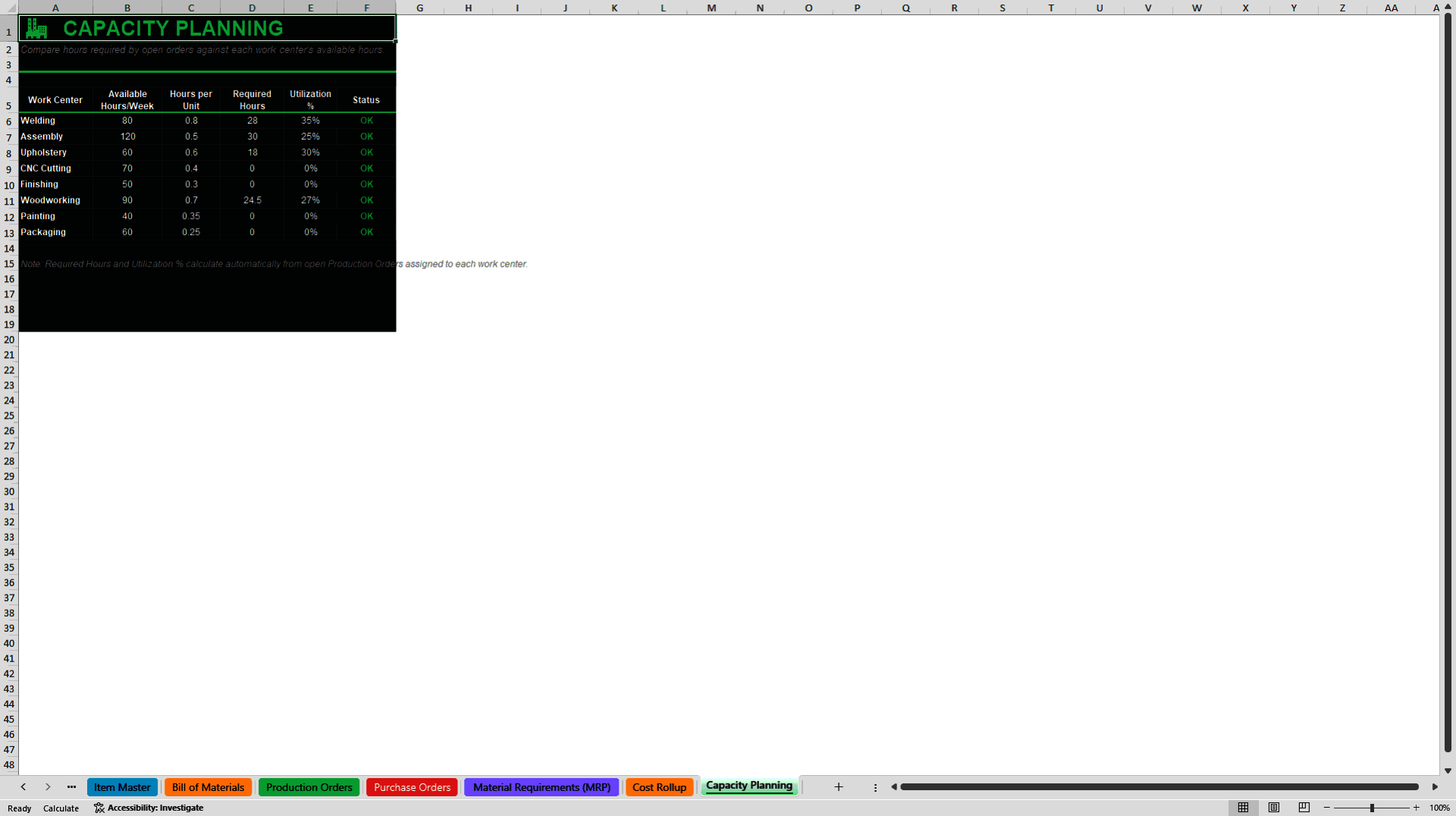This screenshot has width=1456, height=816.
Task: Select Assembly required hours 30
Action: coord(252,137)
